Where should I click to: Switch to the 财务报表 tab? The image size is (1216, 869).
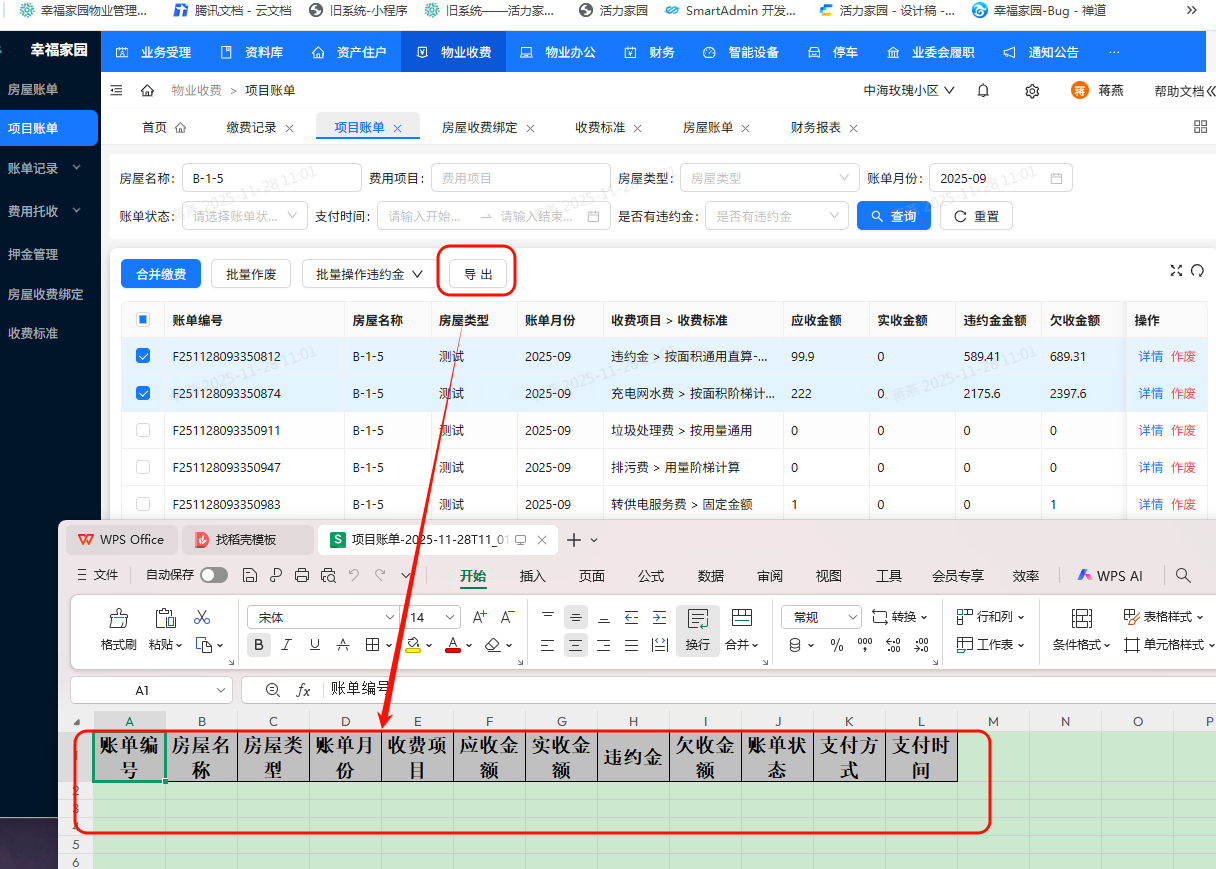pos(814,127)
